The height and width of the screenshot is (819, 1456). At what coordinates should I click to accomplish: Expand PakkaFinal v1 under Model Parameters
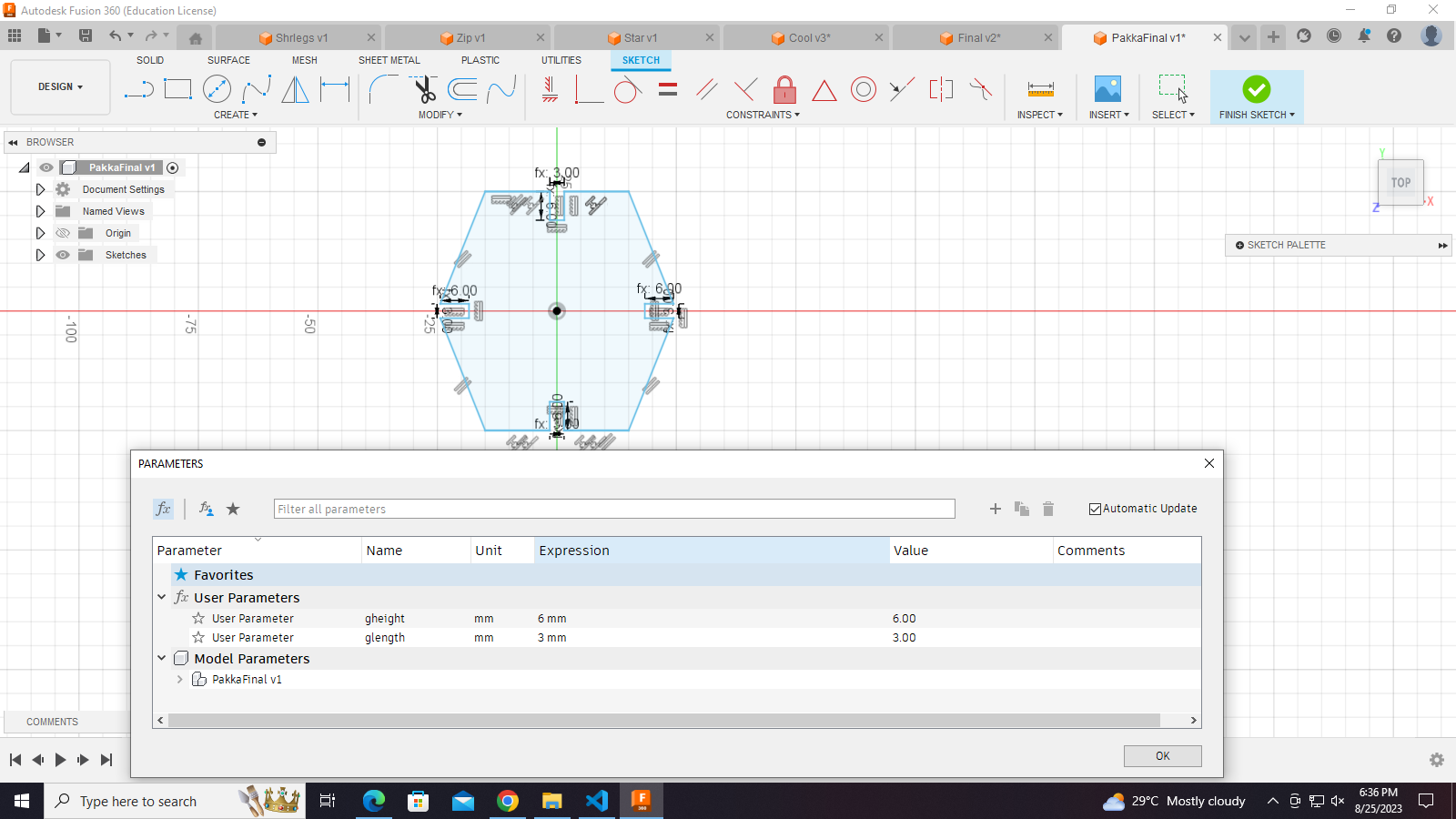179,679
